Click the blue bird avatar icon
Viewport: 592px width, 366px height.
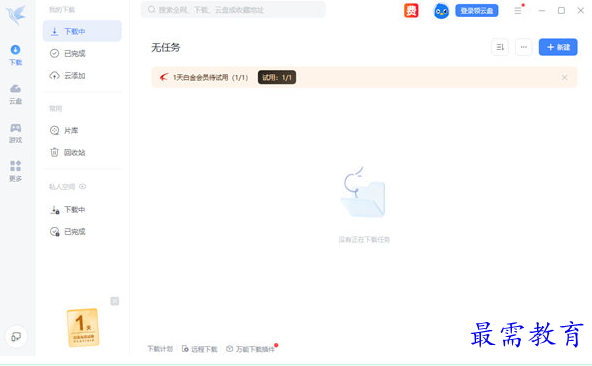pyautogui.click(x=441, y=11)
